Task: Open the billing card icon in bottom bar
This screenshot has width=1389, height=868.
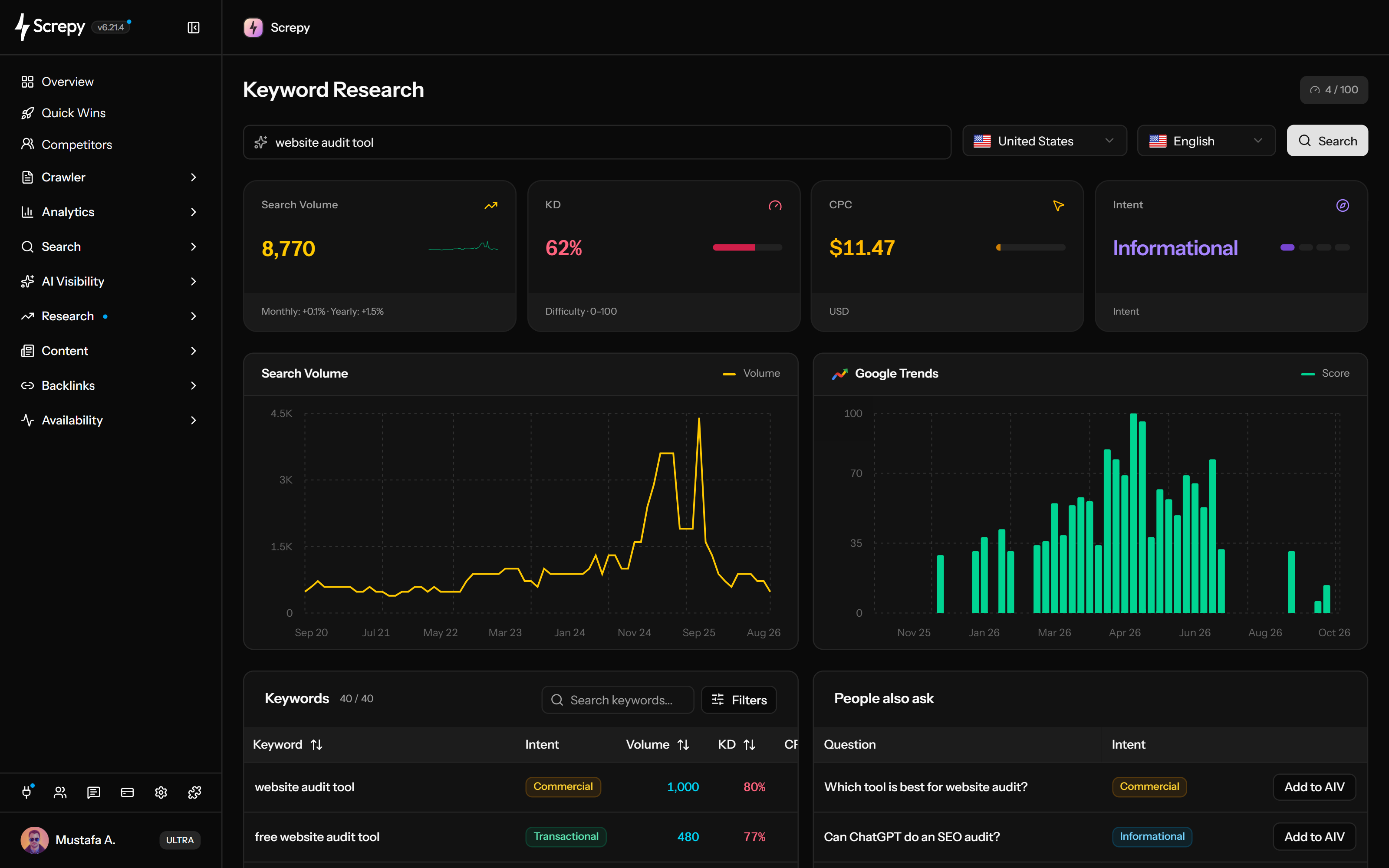Action: tap(128, 793)
